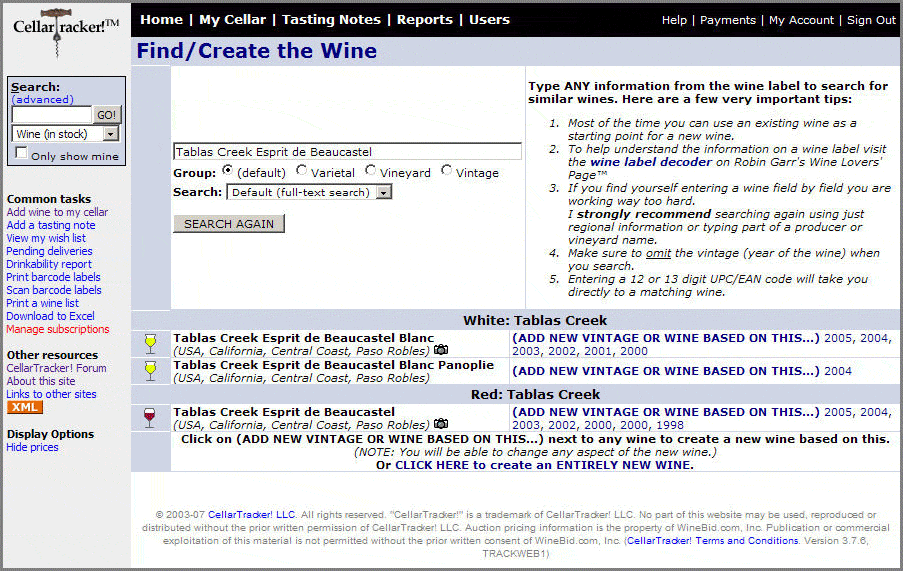Click Scan barcode labels
This screenshot has width=903, height=571.
pos(54,290)
